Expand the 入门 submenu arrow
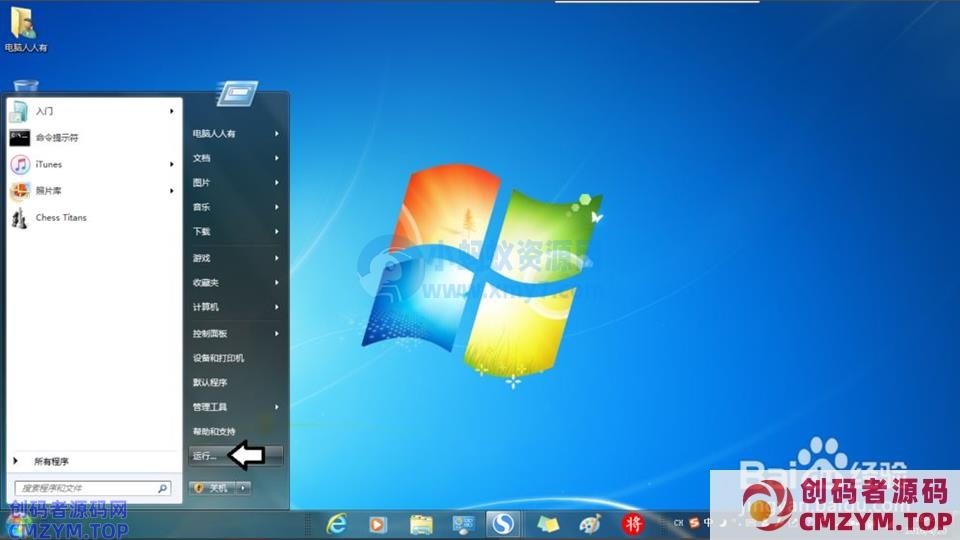 (172, 111)
